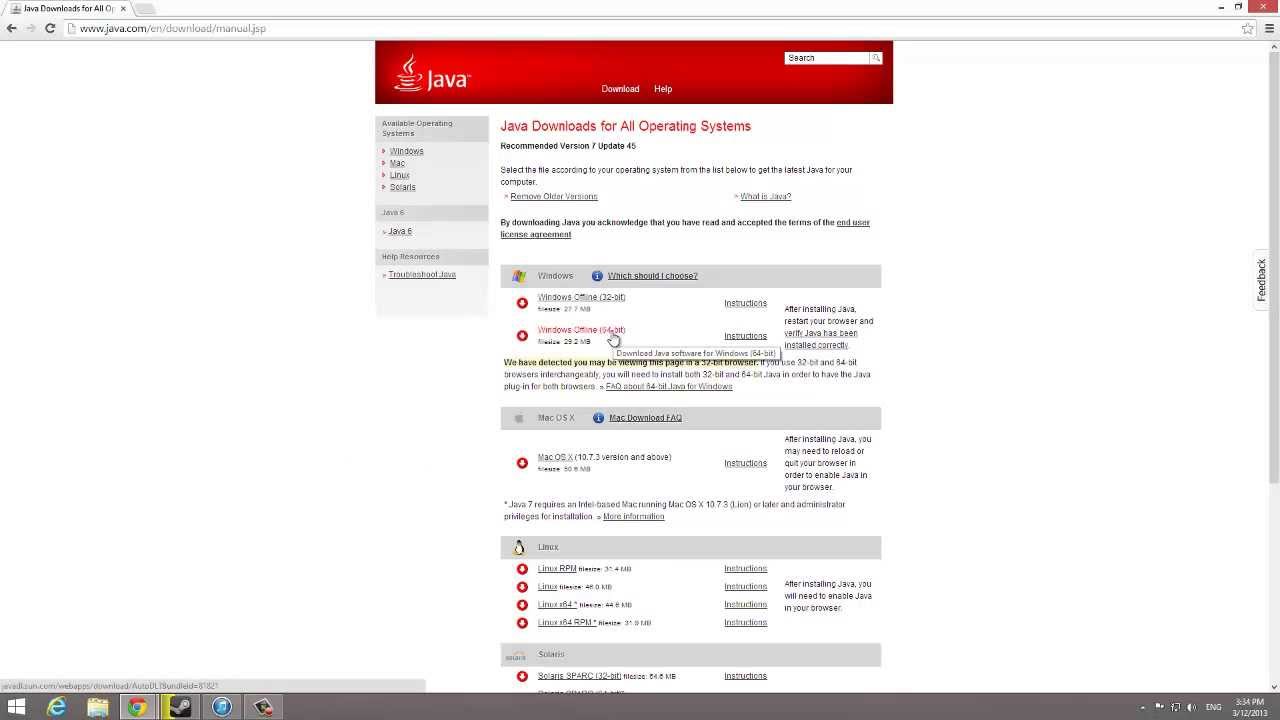Click the search magnifier icon
The height and width of the screenshot is (720, 1280).
(x=876, y=58)
